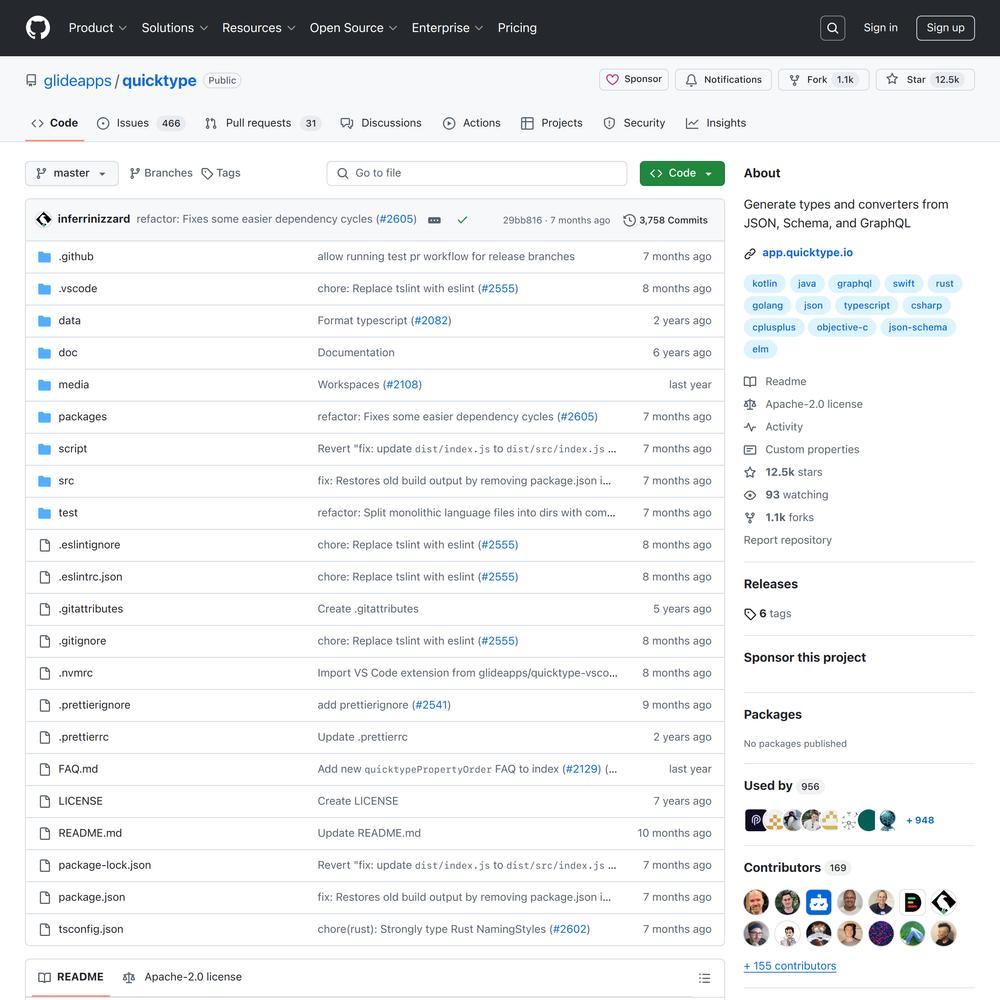Switch to the Apache-2.0 license tab below the files

pos(182,977)
